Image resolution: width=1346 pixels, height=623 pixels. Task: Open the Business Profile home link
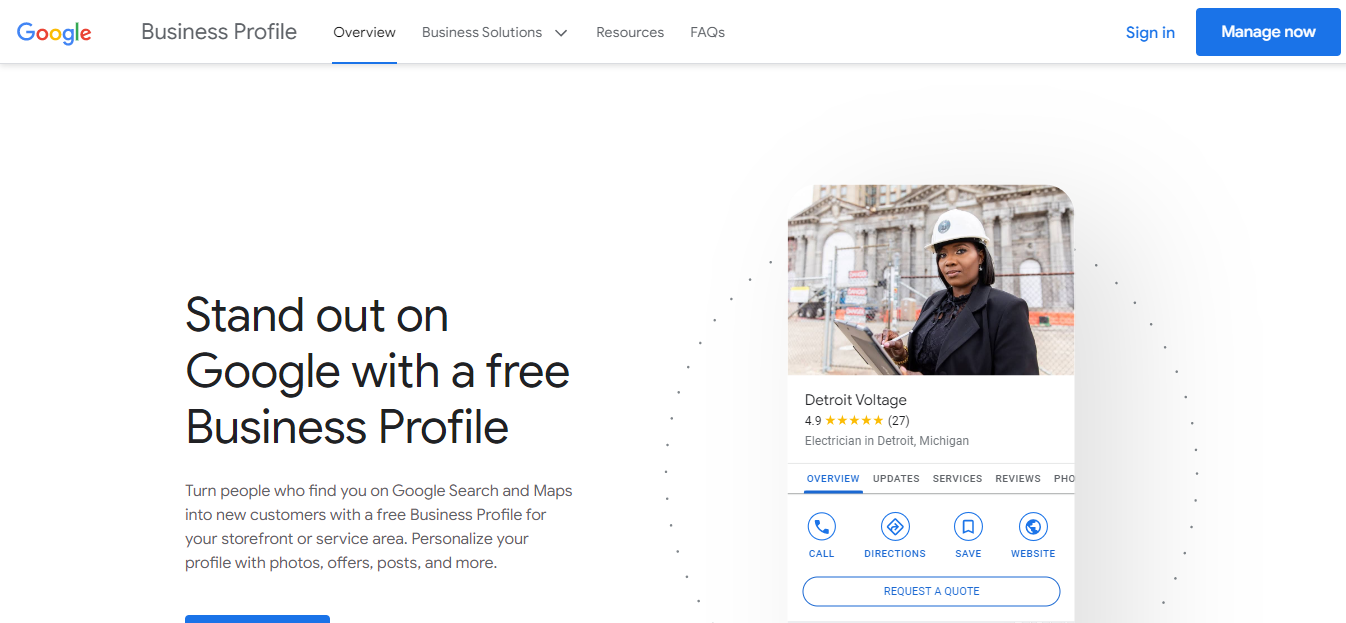coord(219,32)
